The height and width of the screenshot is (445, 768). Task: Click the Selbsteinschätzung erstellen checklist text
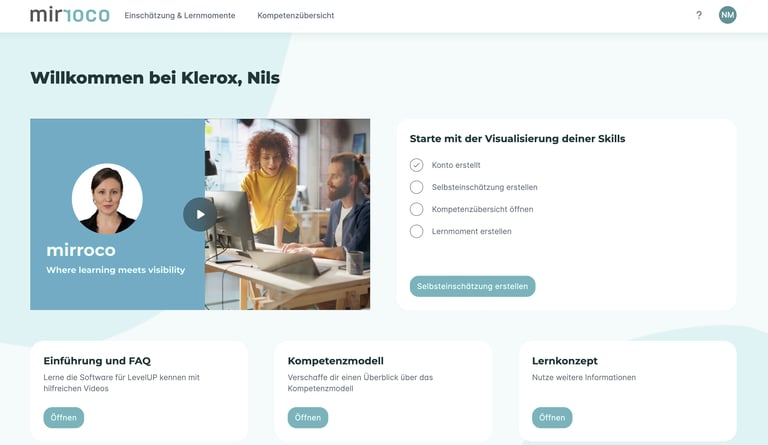click(484, 187)
